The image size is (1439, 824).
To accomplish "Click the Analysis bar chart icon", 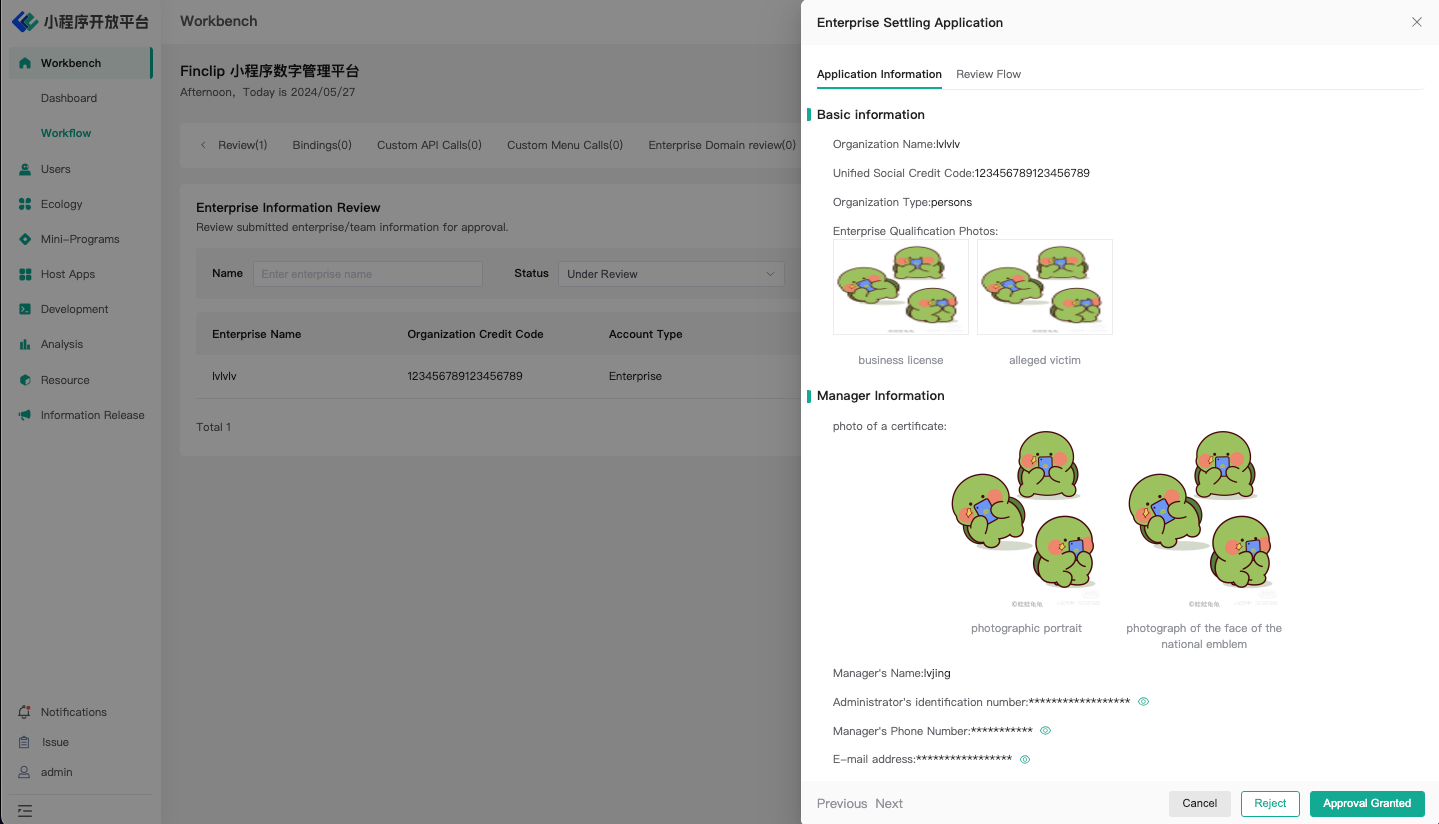I will pyautogui.click(x=25, y=344).
